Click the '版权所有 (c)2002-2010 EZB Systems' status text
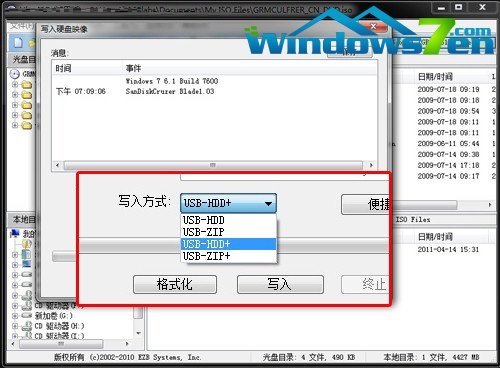This screenshot has width=500, height=368. (x=127, y=357)
